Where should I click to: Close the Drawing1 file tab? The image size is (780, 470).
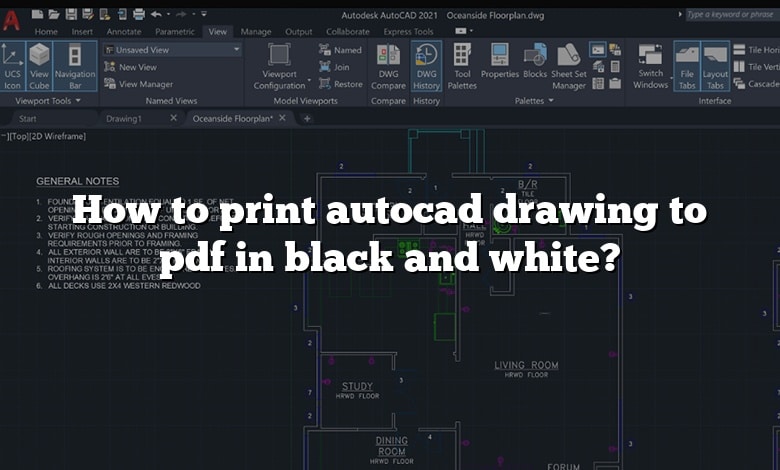coord(173,118)
